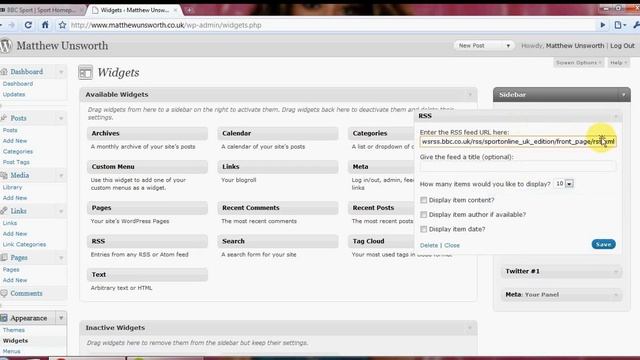Toggle the Media menu section arrow

61,175
